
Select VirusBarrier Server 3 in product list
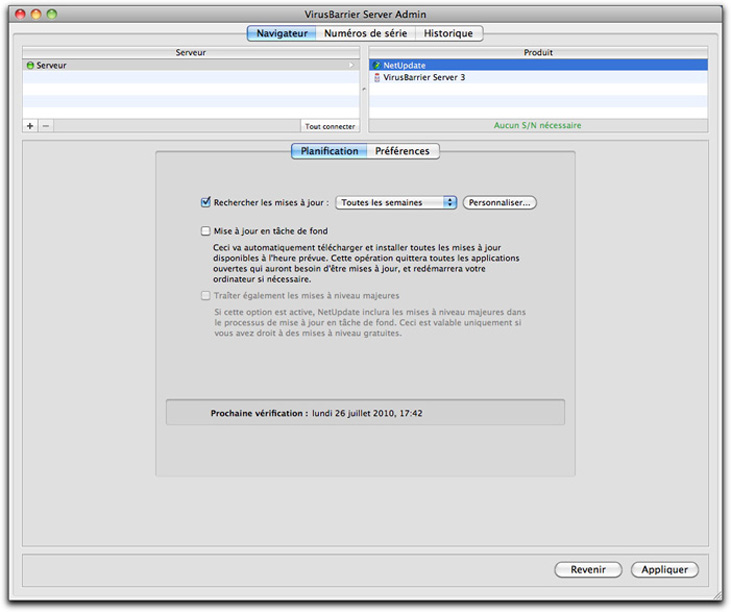coord(538,77)
